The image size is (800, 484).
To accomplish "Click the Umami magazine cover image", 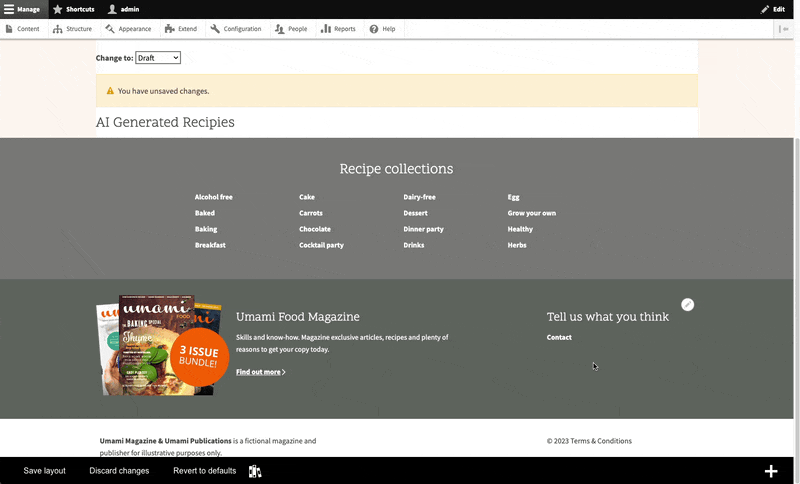I will point(156,345).
